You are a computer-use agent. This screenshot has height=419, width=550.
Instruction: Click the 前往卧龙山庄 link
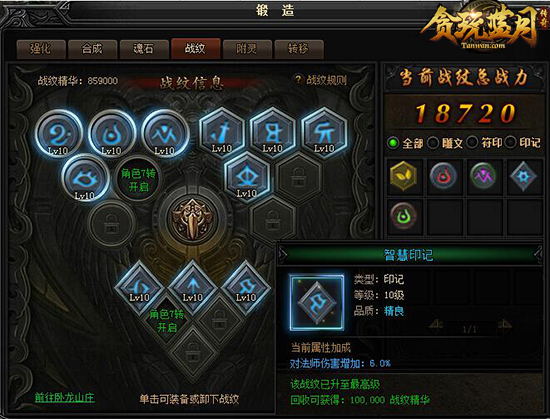pos(64,397)
